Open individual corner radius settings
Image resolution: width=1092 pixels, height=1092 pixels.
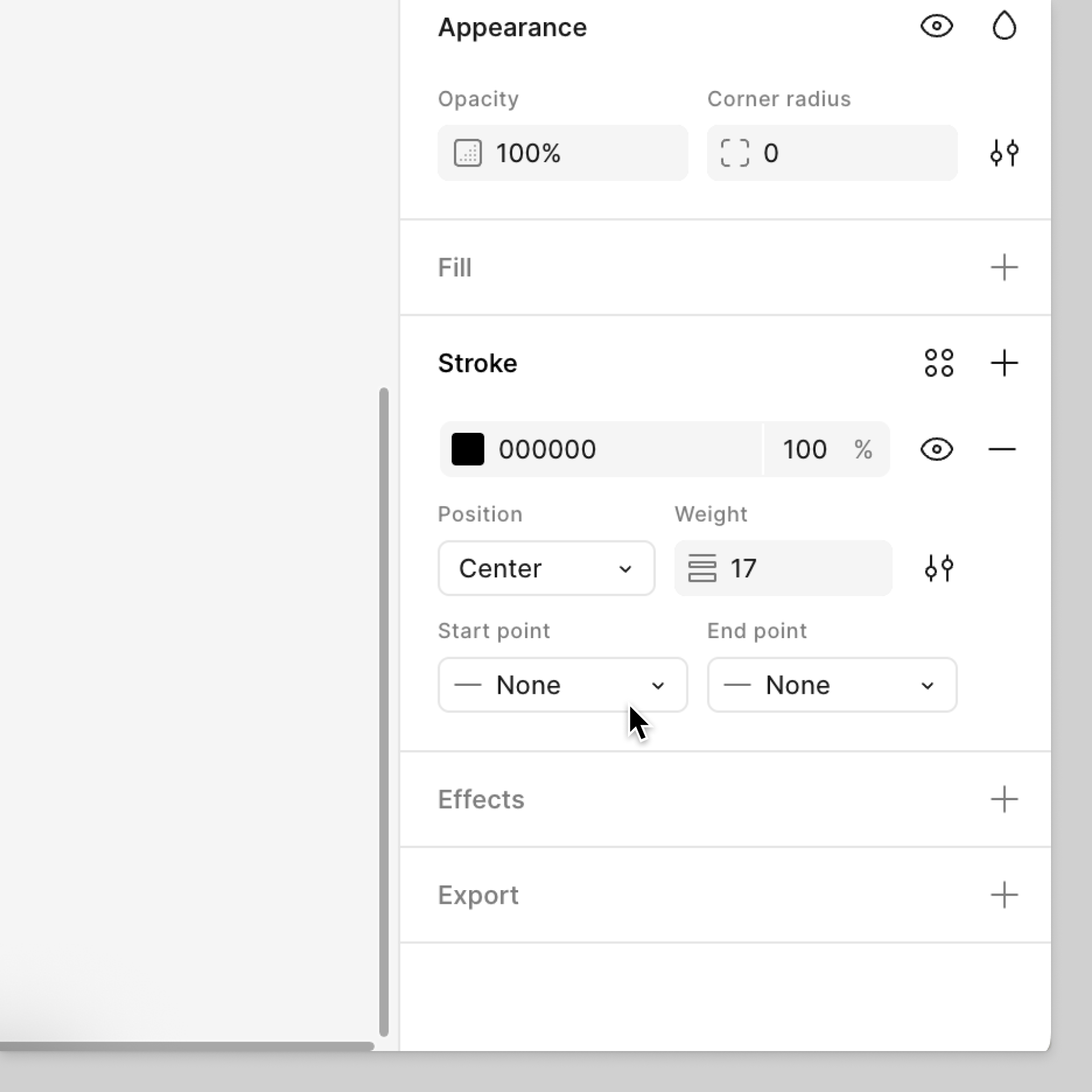click(x=1004, y=153)
